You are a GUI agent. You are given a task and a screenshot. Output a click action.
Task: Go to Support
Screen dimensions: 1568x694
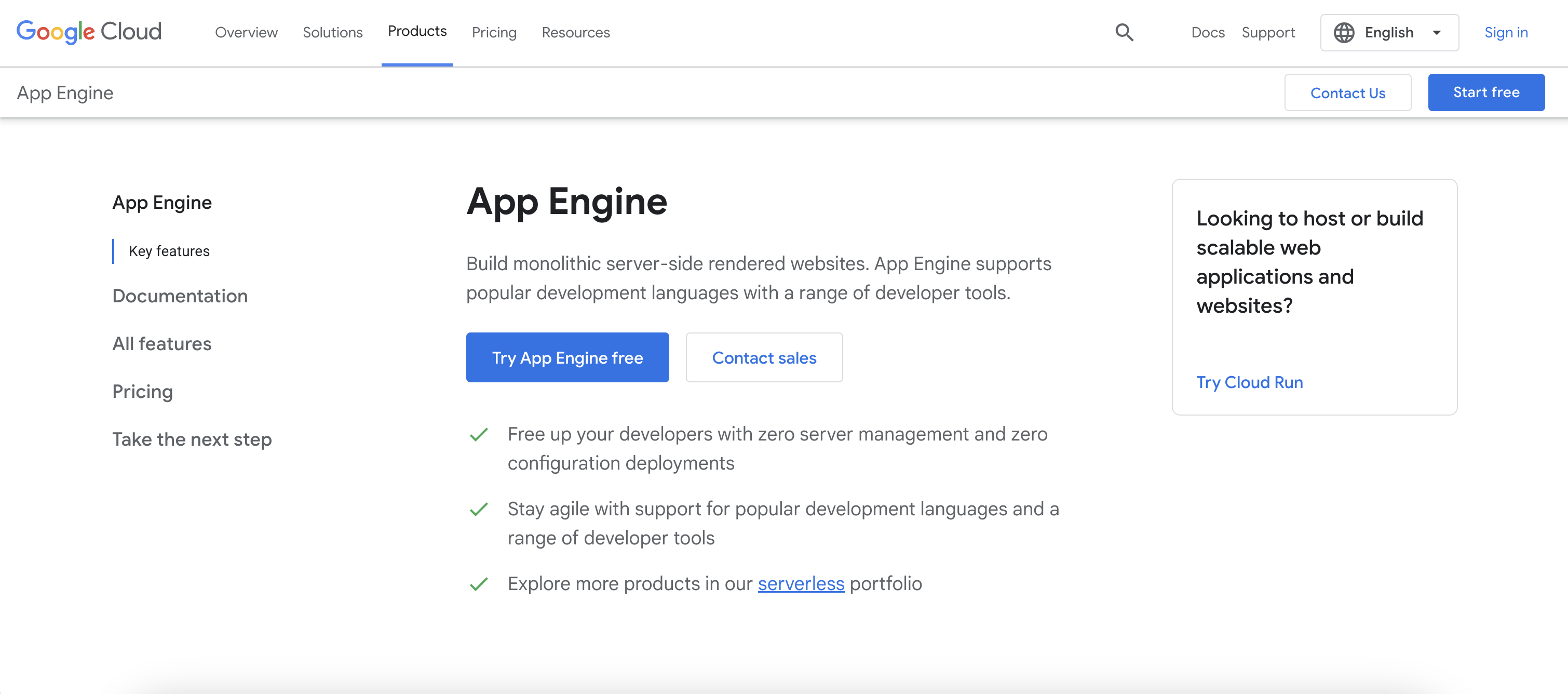[1268, 32]
